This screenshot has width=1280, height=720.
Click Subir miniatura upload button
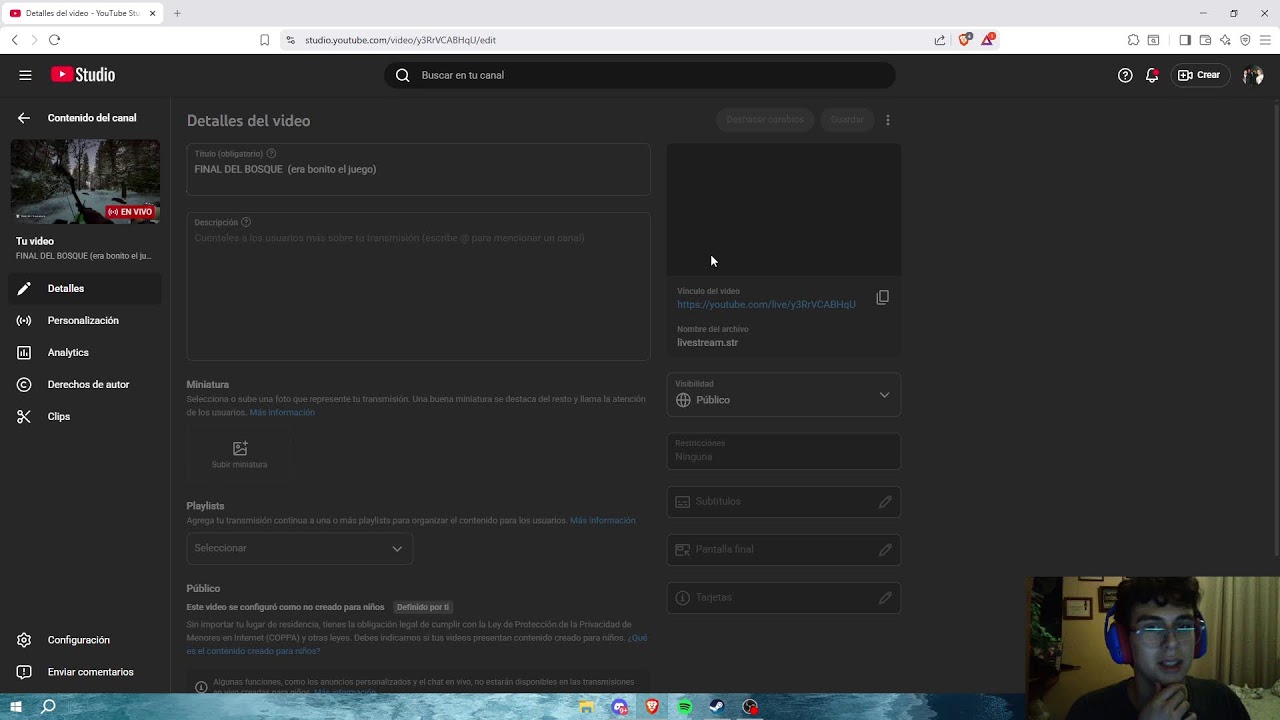240,454
